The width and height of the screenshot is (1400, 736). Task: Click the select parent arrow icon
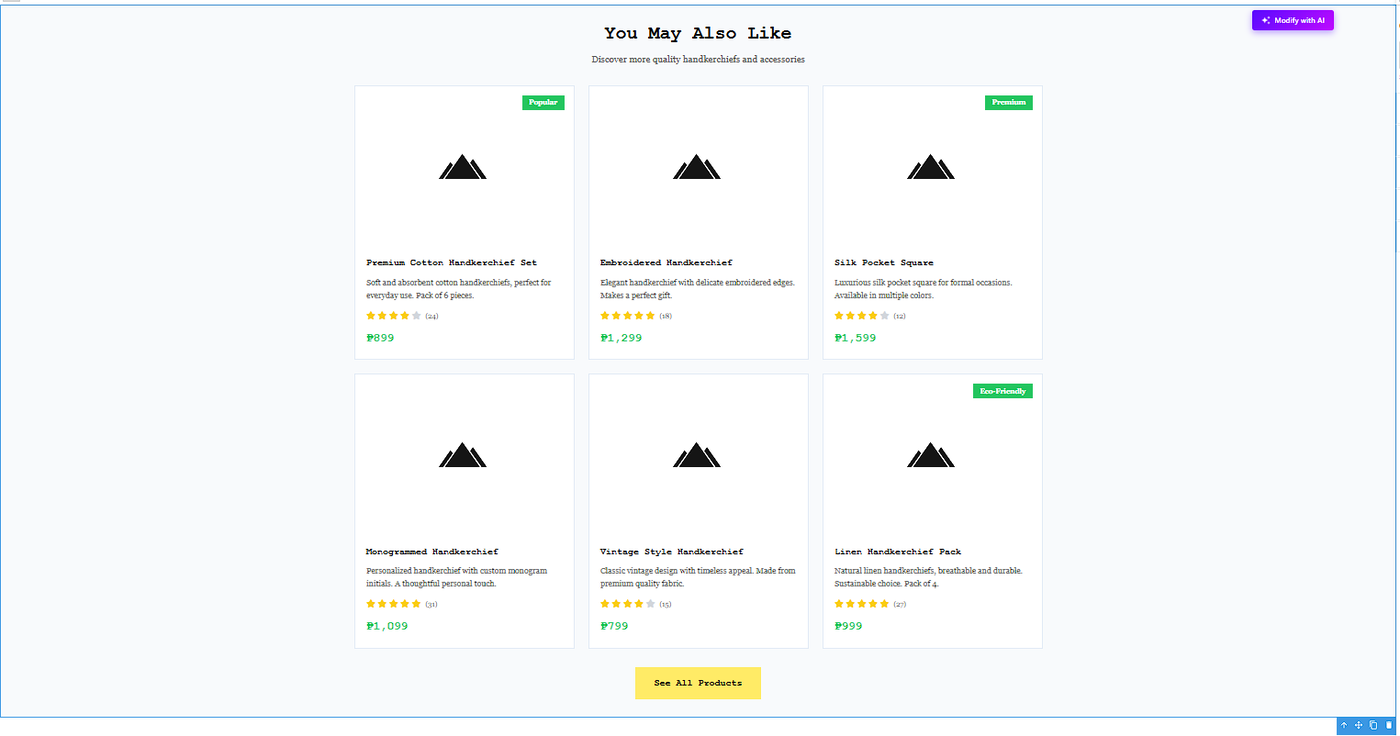click(1344, 725)
